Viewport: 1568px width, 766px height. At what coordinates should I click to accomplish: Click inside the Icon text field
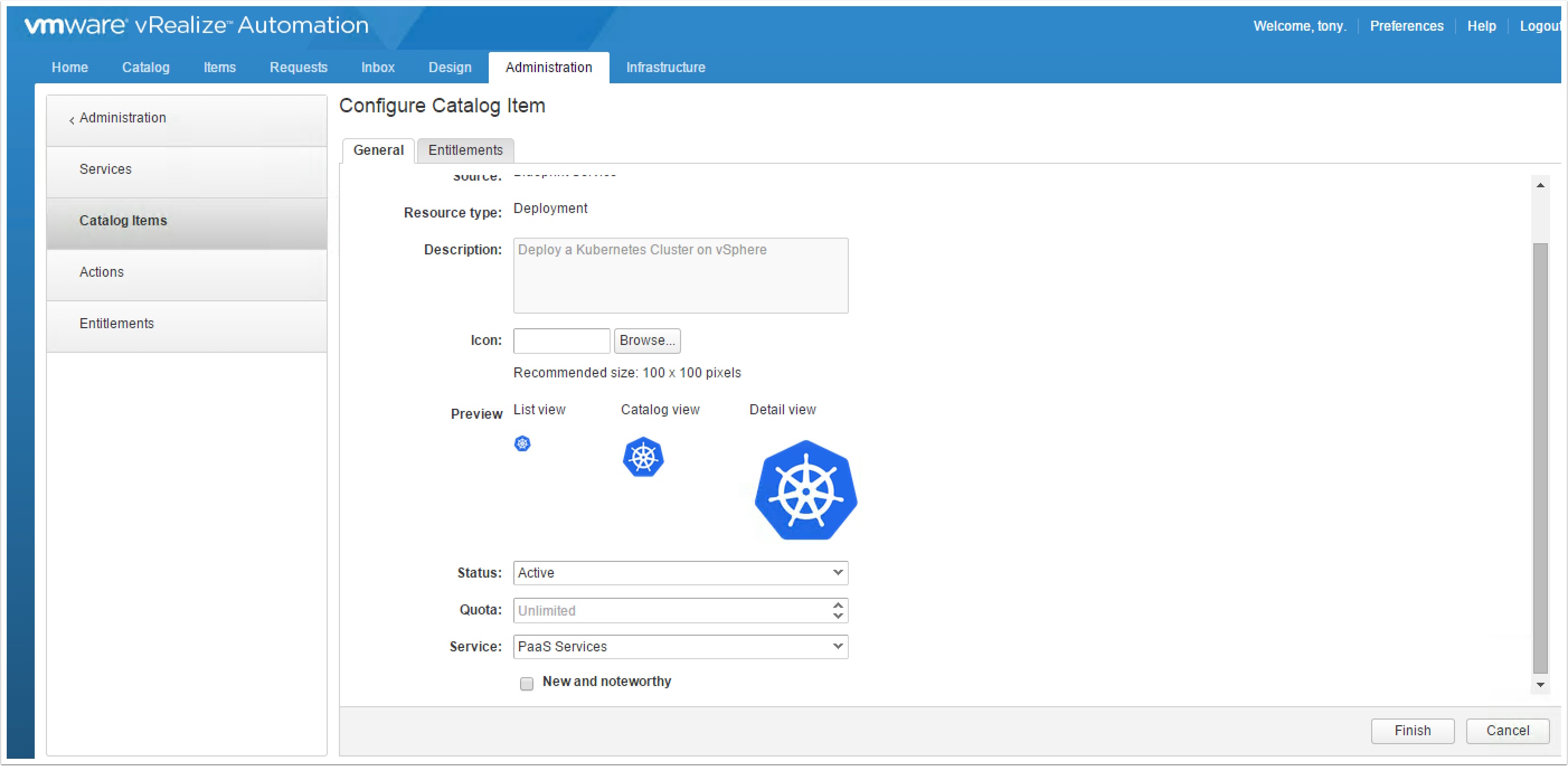561,341
